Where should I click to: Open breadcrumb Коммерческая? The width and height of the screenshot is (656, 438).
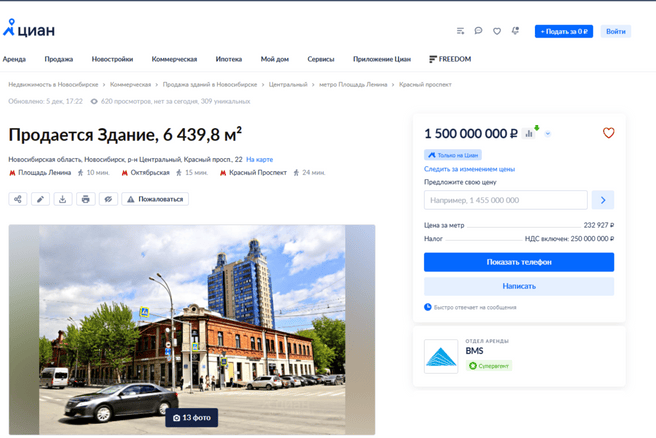click(130, 85)
